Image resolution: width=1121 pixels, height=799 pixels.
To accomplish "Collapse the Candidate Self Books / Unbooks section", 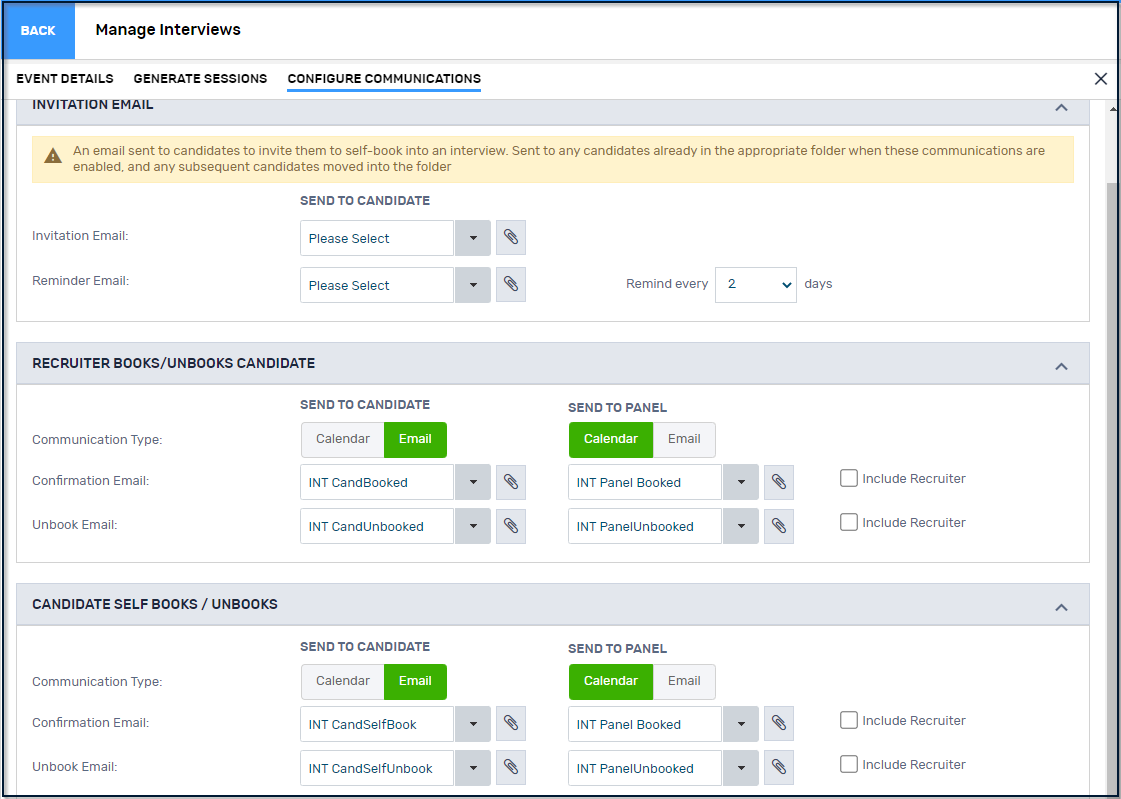I will click(1062, 607).
